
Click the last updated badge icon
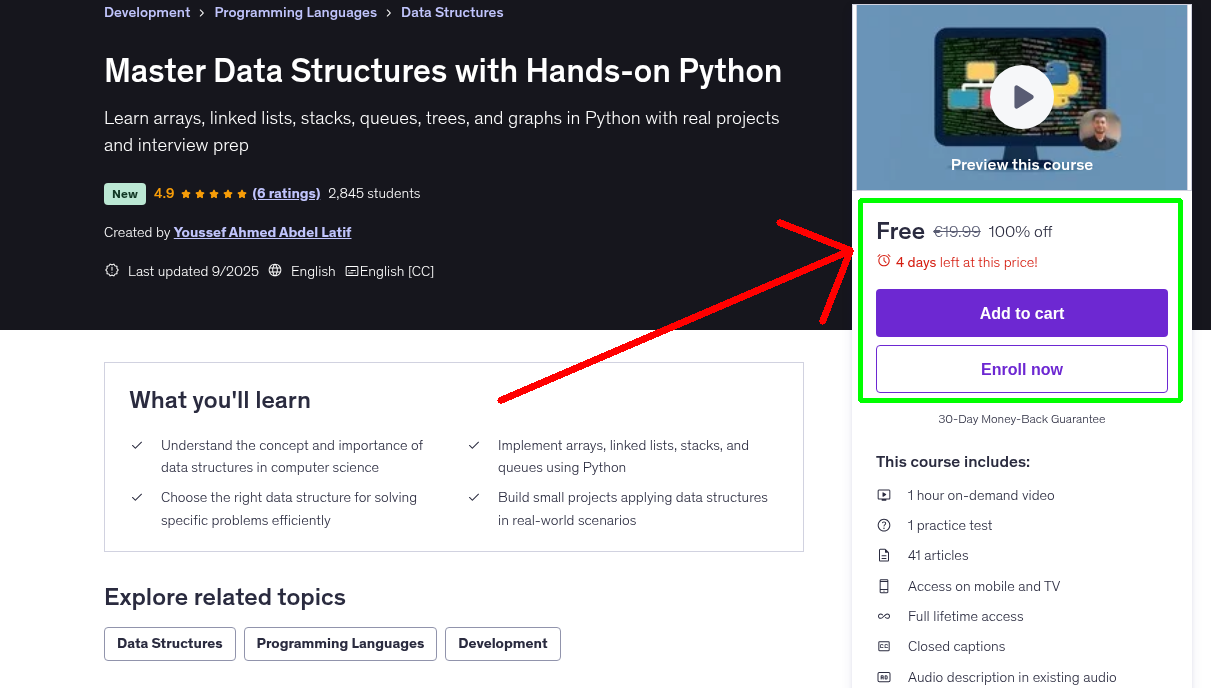tap(112, 271)
